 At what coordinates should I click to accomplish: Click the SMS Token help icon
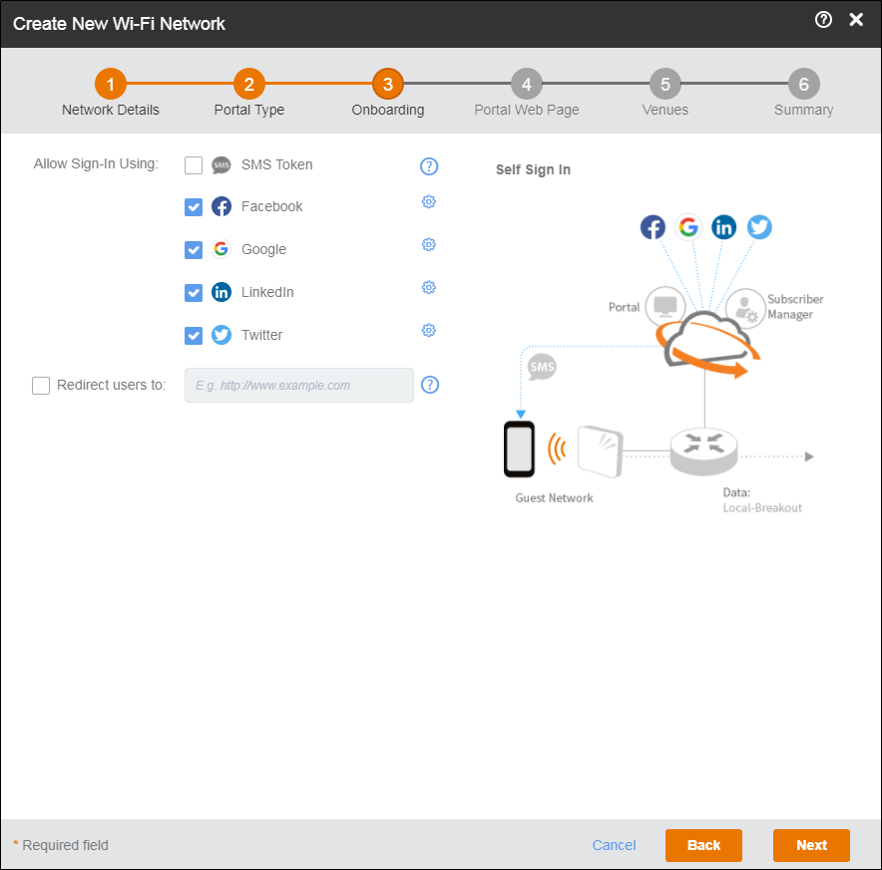coord(429,166)
